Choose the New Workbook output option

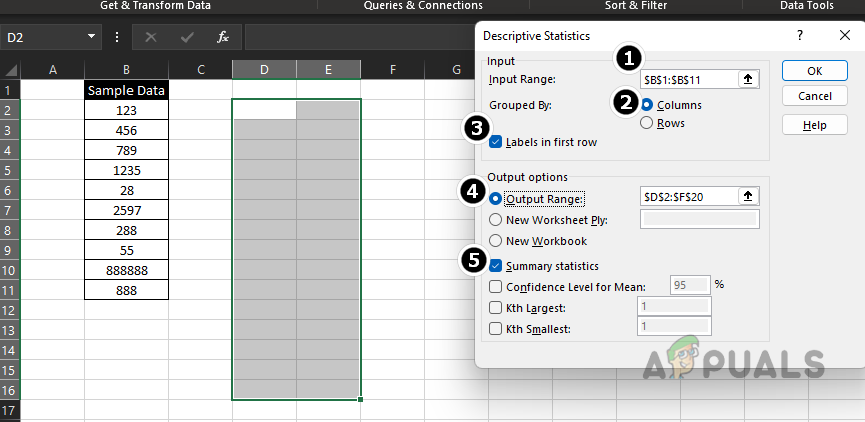[x=497, y=241]
